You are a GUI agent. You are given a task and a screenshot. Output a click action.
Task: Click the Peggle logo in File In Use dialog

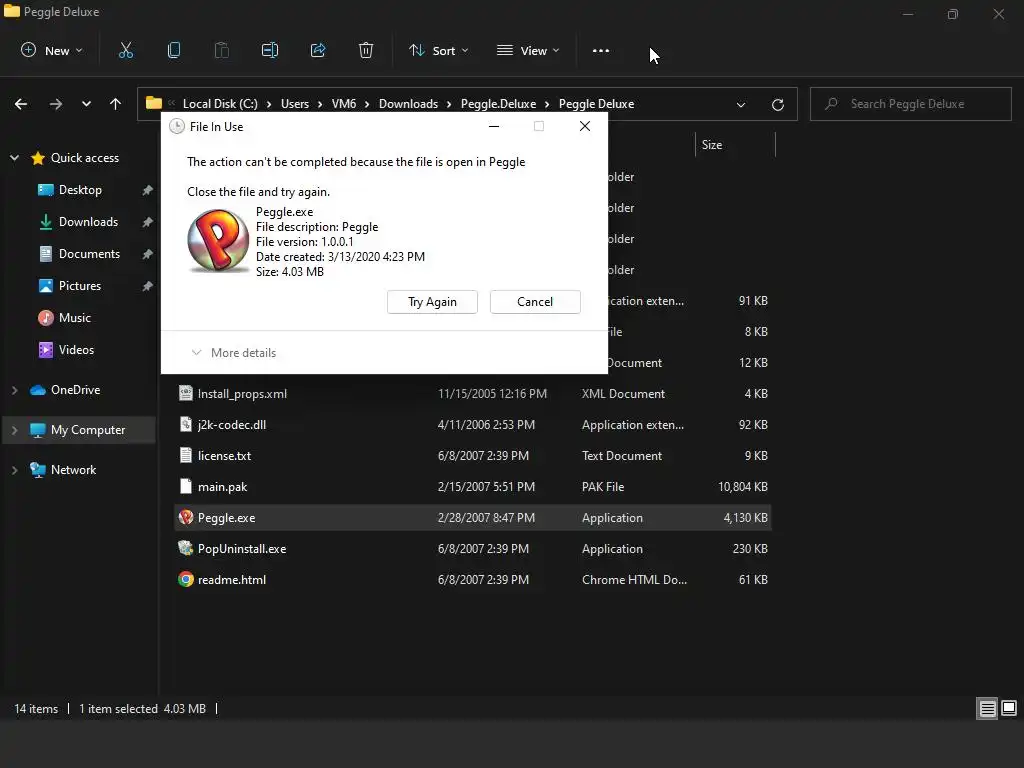coord(218,240)
